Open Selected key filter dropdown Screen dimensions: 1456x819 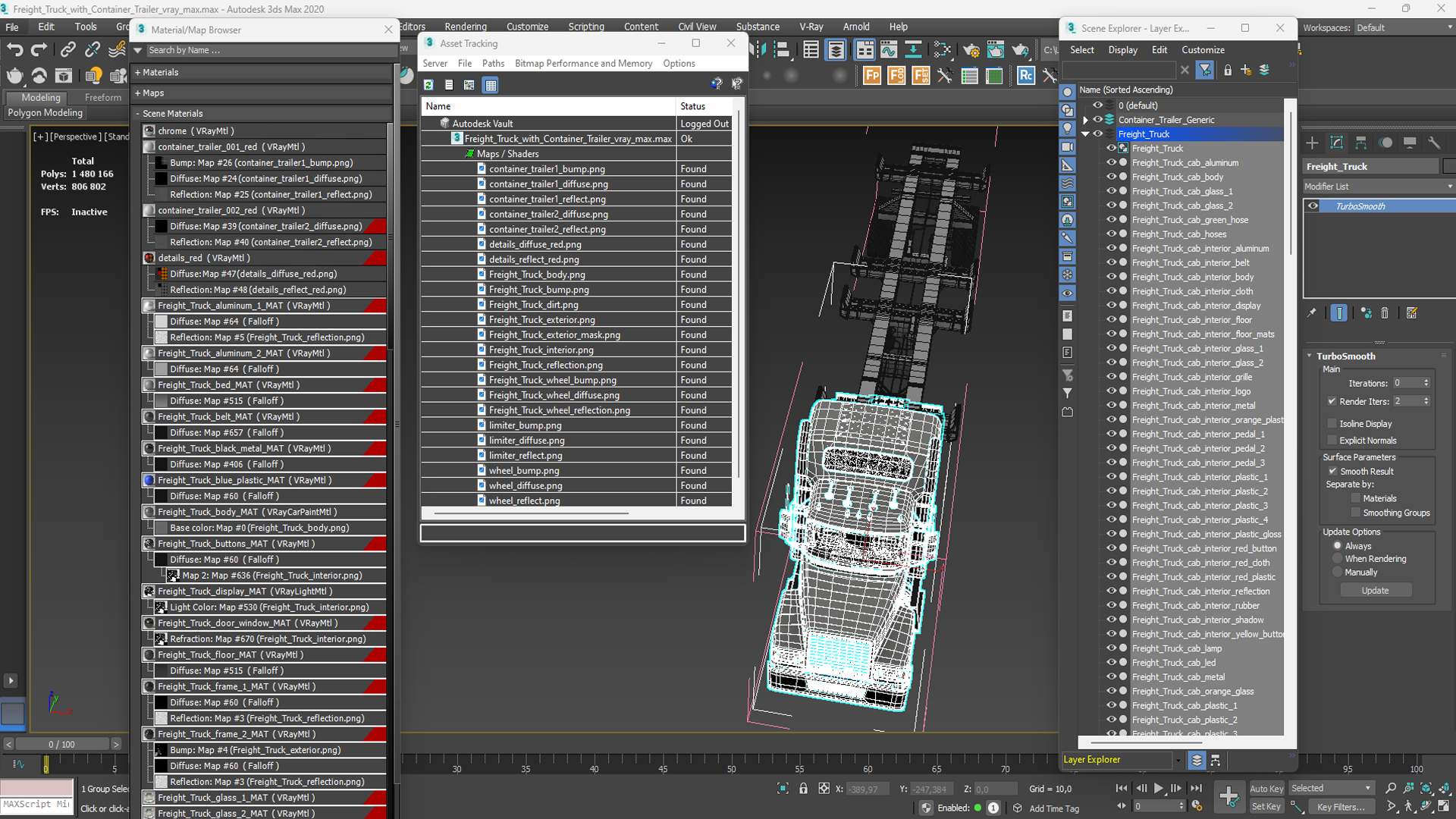click(x=1331, y=789)
